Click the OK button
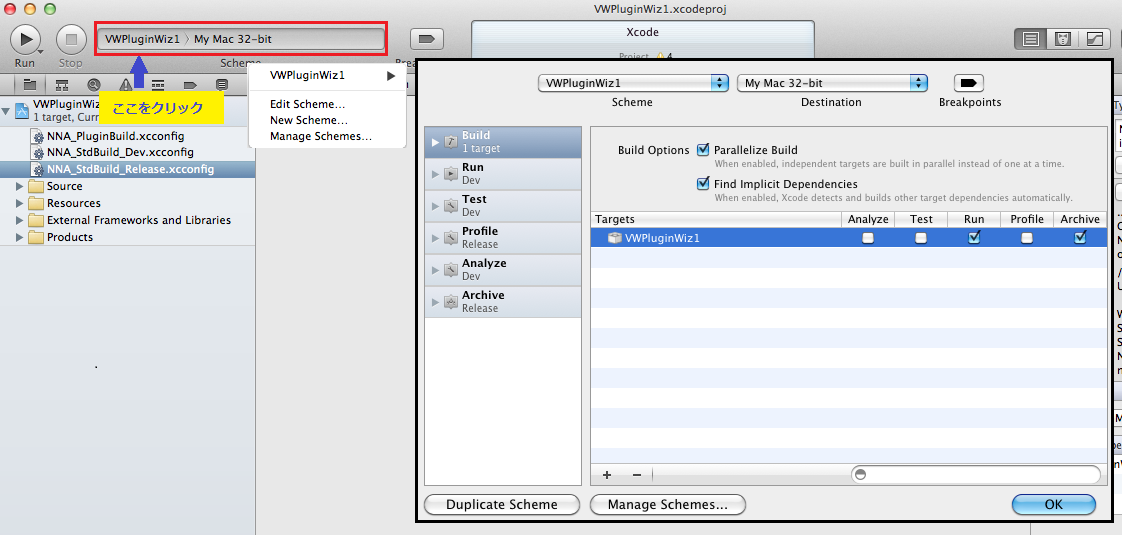1122x535 pixels. click(x=1053, y=504)
